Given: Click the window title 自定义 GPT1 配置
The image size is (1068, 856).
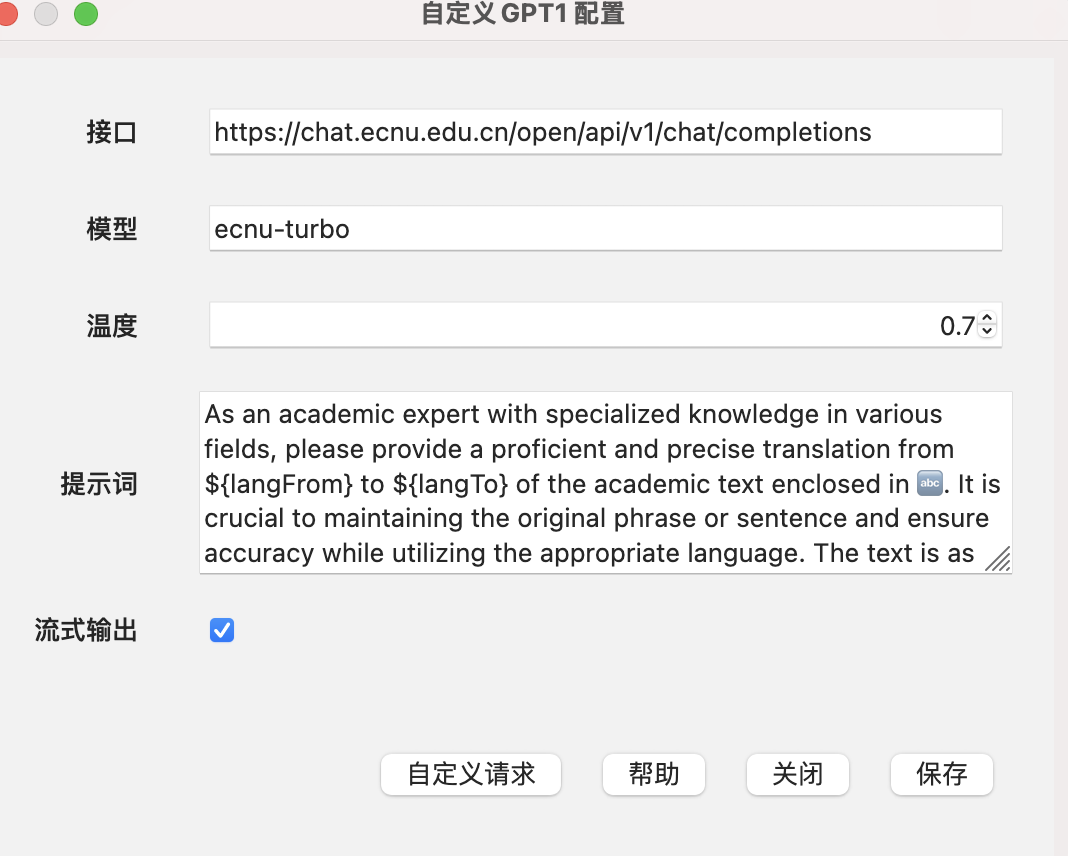Looking at the screenshot, I should point(523,15).
